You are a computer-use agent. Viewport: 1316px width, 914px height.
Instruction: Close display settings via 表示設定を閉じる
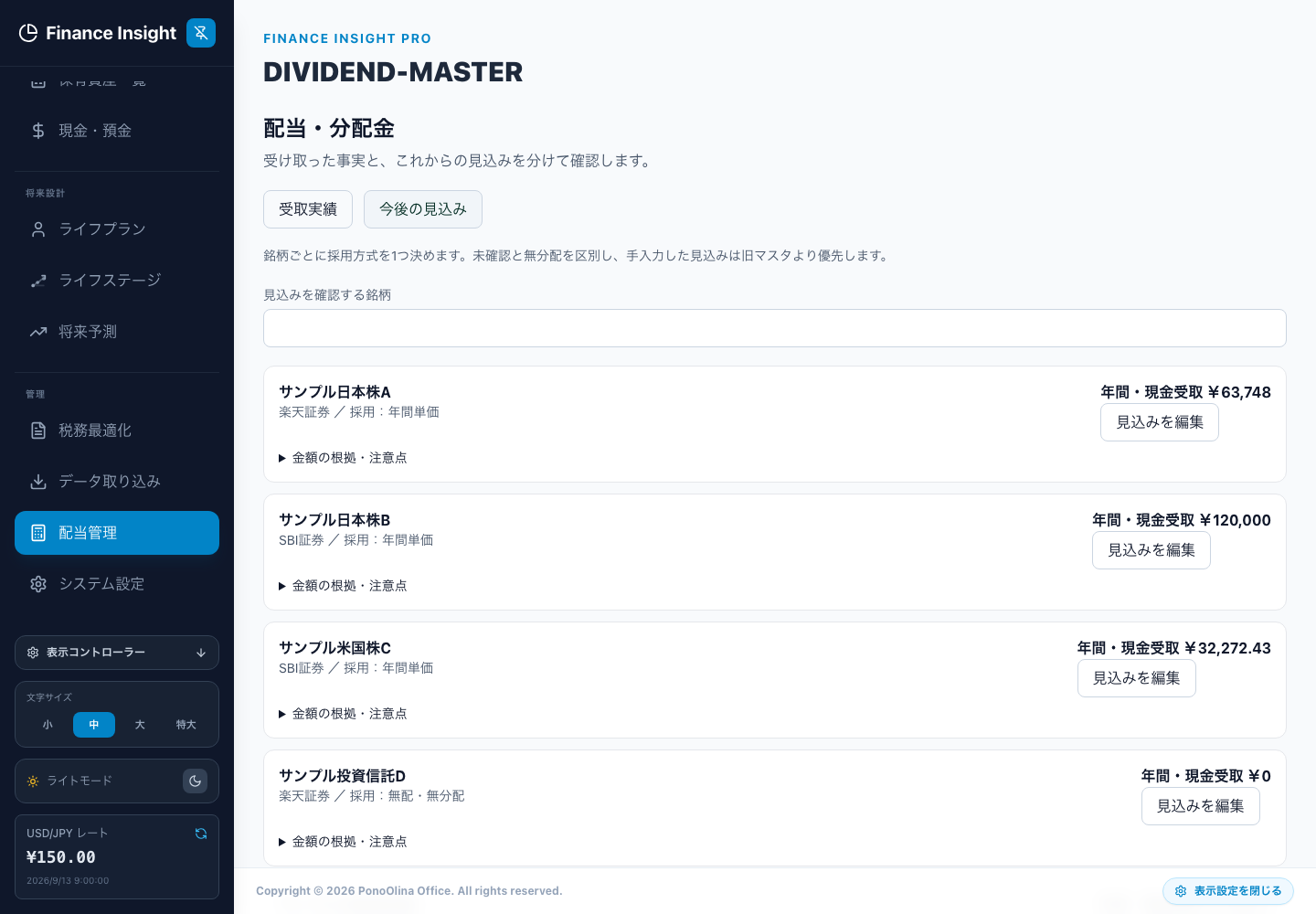coord(1228,891)
